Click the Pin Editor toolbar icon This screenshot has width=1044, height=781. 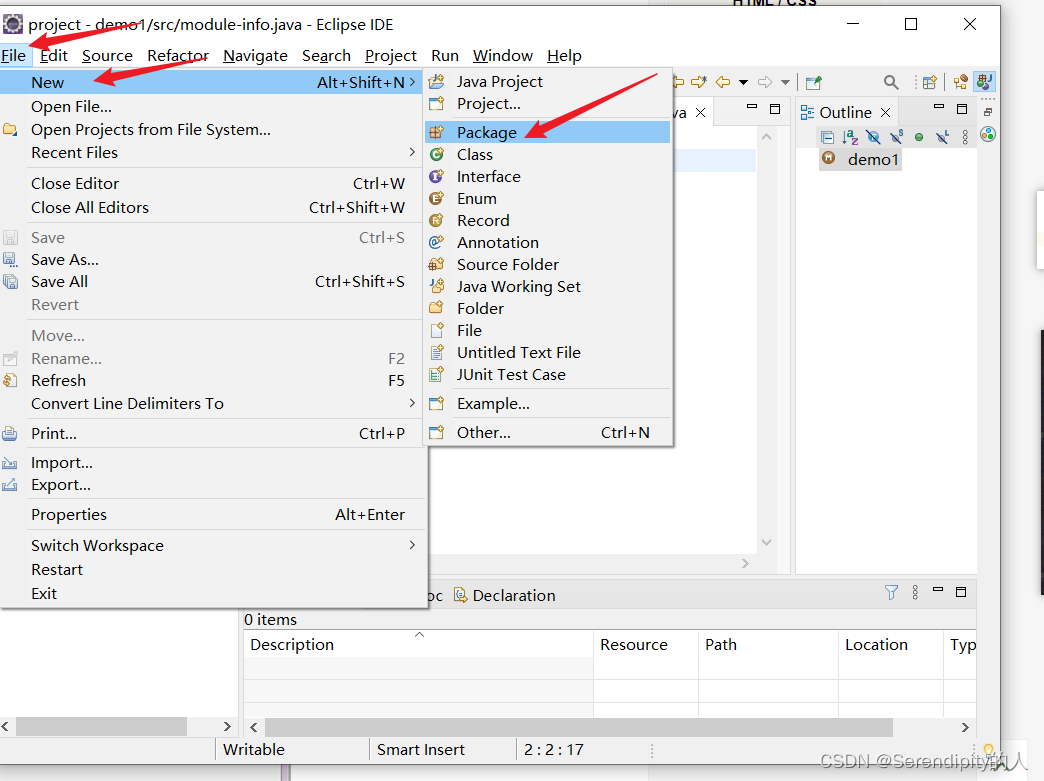tap(814, 83)
